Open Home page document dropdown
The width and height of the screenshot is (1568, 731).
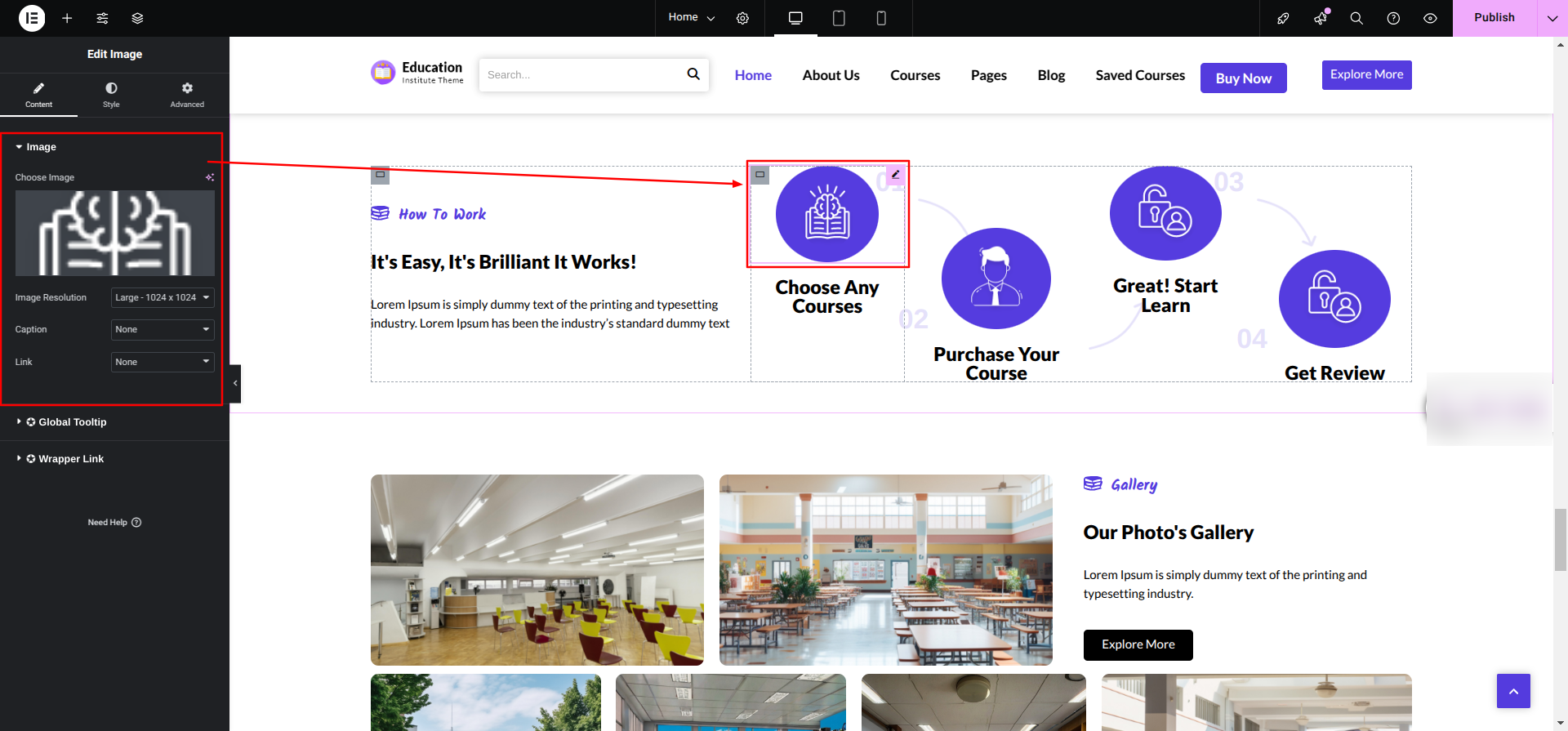[691, 17]
